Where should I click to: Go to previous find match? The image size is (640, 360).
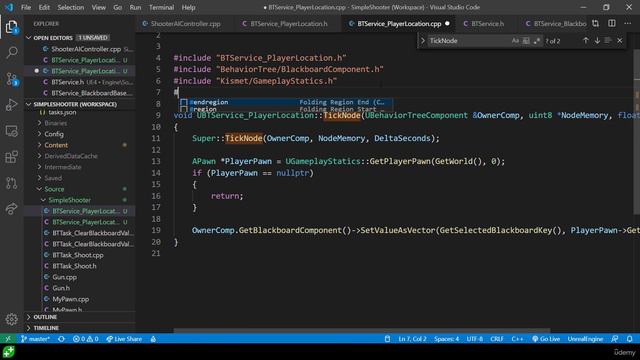586,40
